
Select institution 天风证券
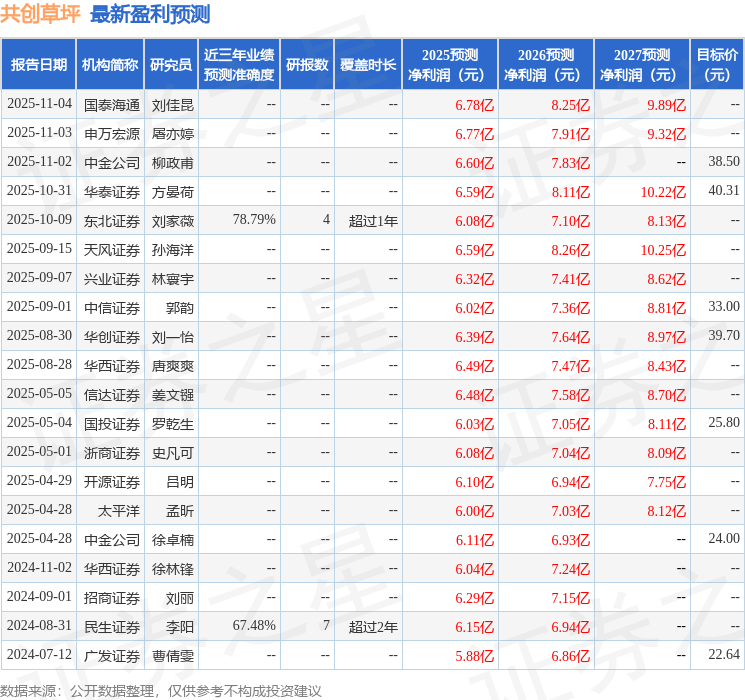click(x=112, y=250)
